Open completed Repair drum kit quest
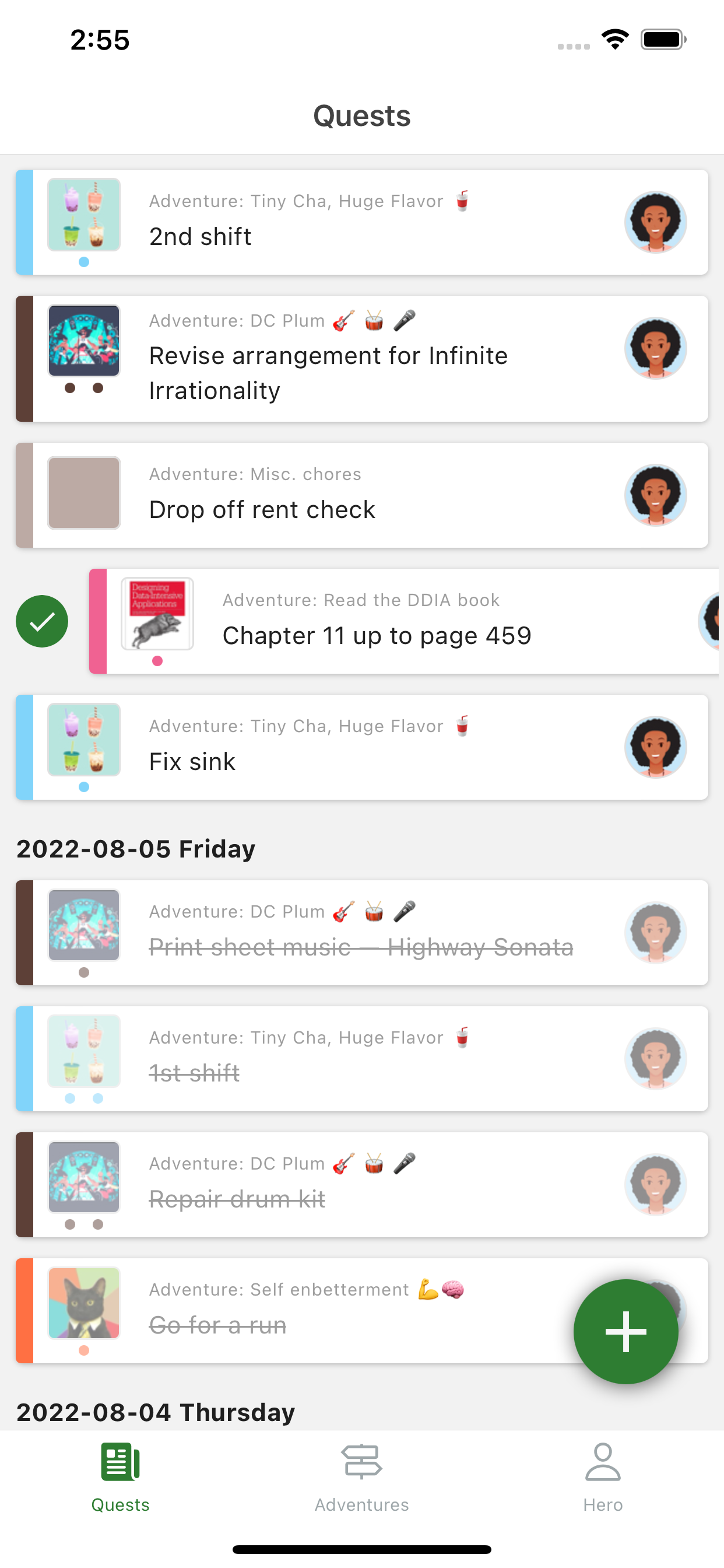The height and width of the screenshot is (1568, 724). click(361, 1185)
